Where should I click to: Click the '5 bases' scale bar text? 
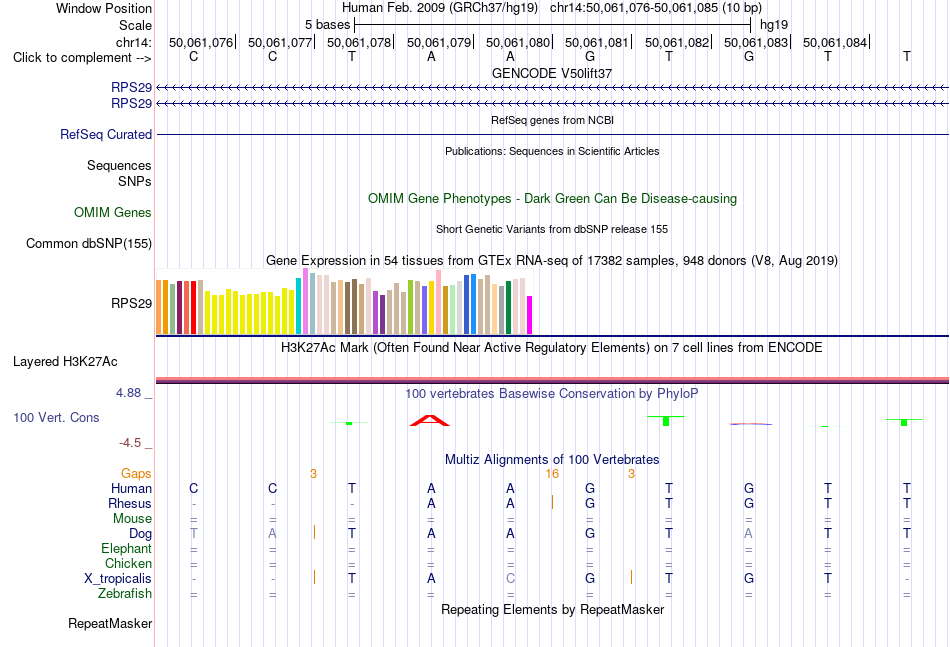tap(327, 25)
